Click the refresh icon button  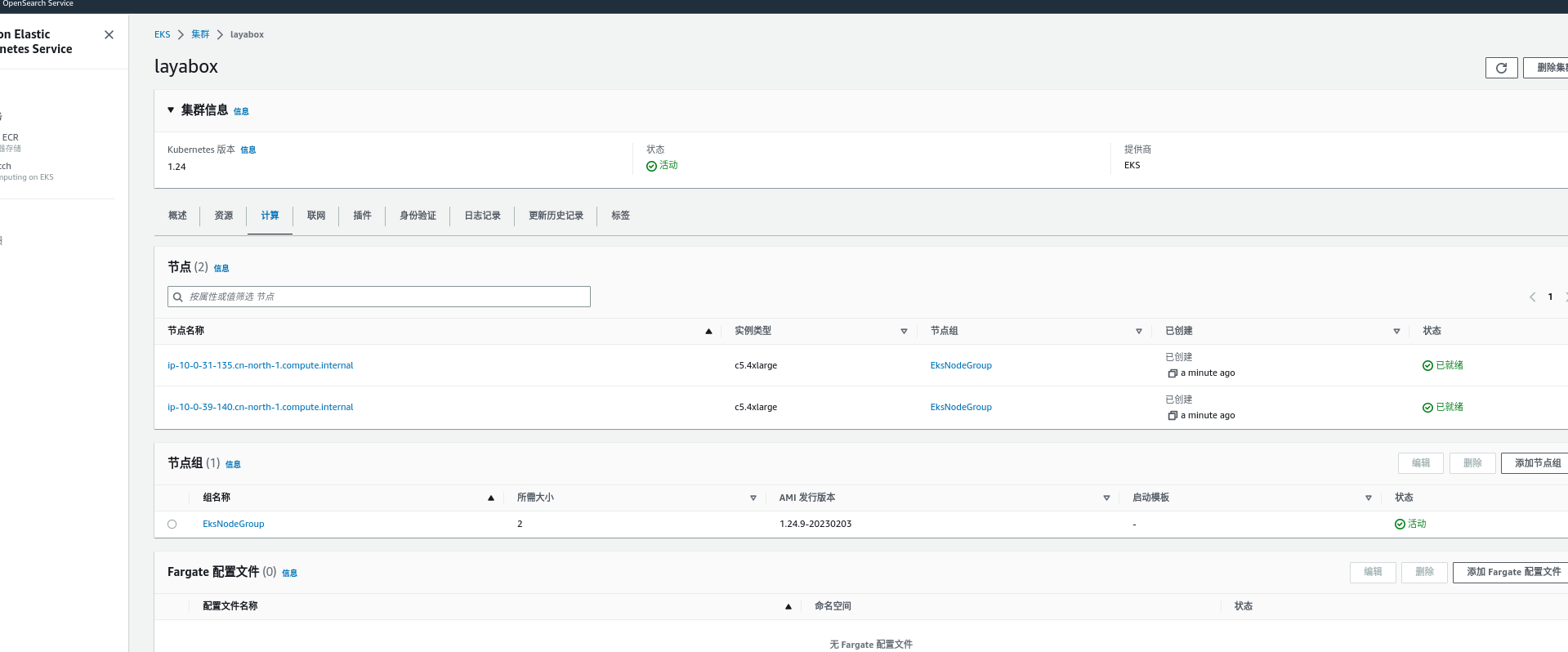pyautogui.click(x=1501, y=68)
